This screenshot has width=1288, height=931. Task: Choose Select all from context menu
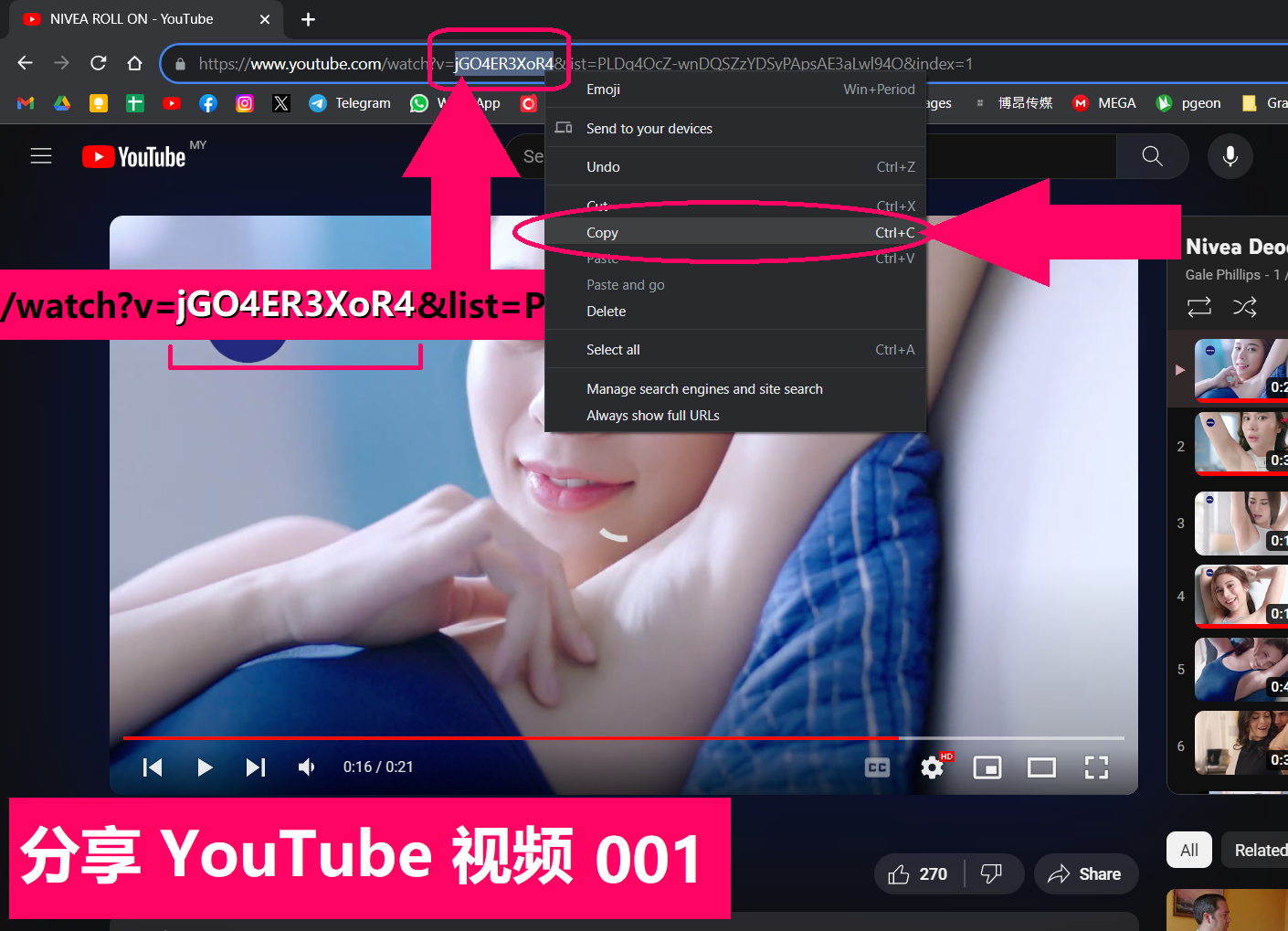click(x=735, y=350)
